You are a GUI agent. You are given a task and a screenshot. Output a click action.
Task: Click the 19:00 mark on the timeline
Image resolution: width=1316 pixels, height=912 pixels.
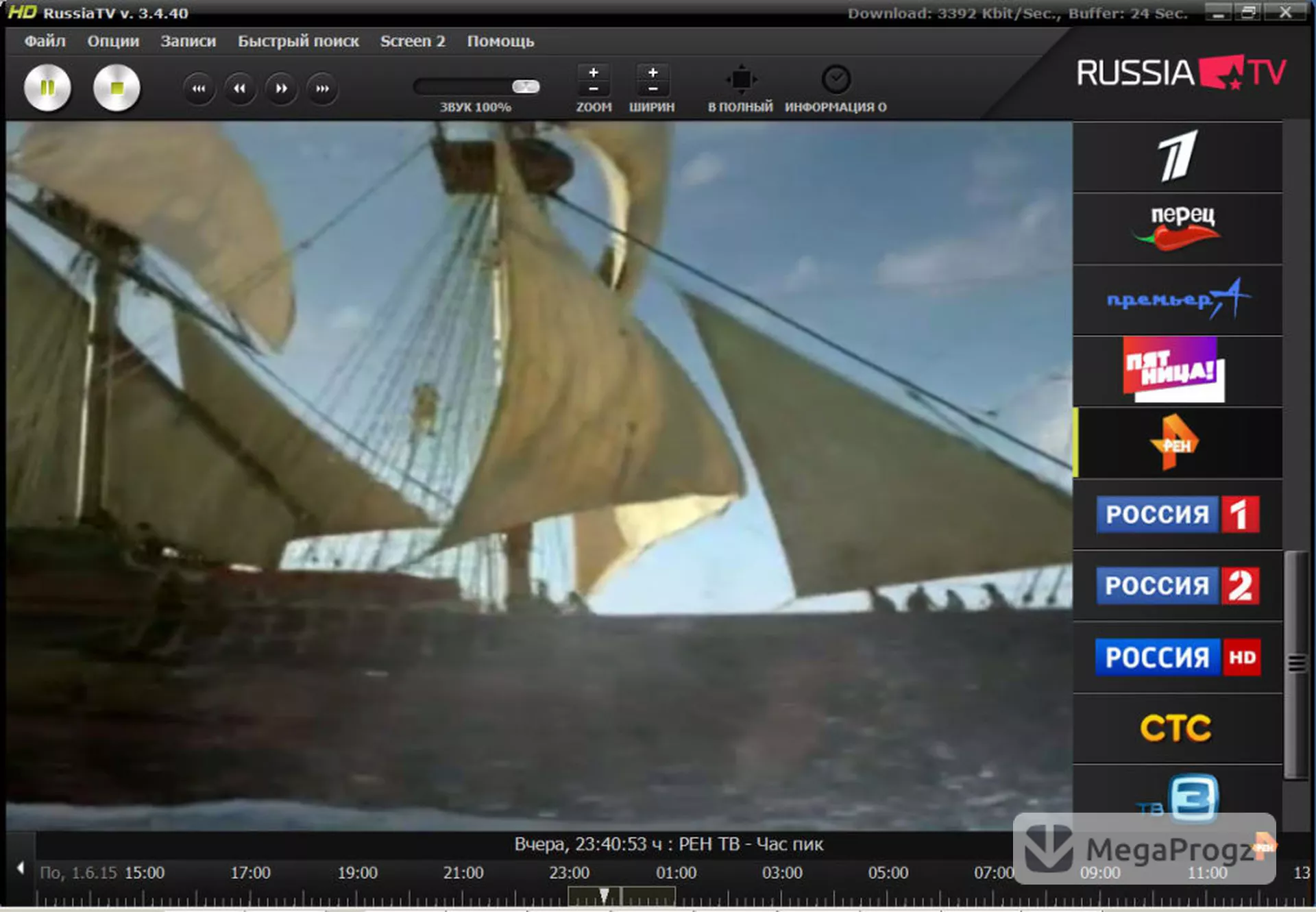[357, 873]
